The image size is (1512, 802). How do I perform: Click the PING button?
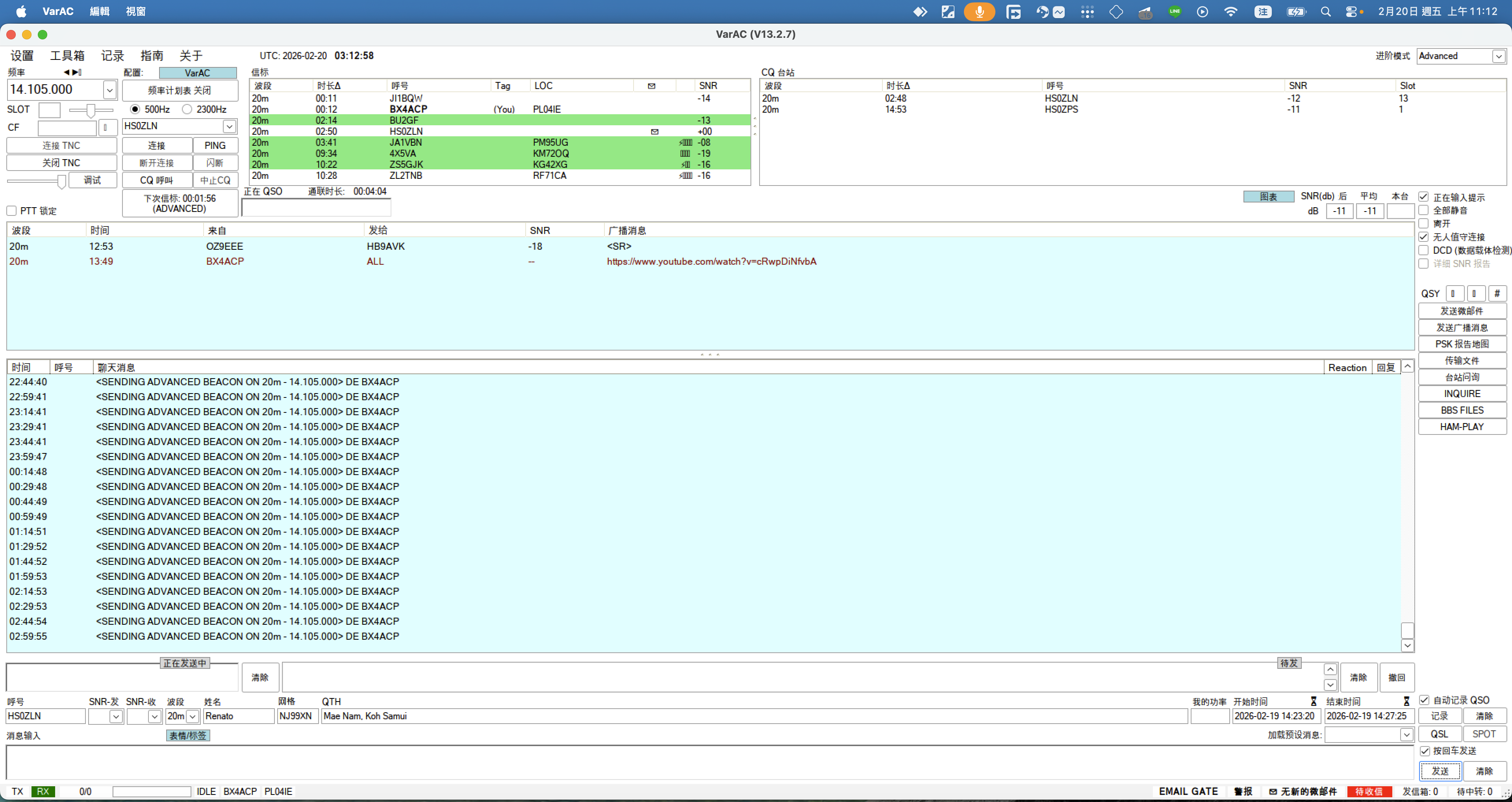point(215,146)
